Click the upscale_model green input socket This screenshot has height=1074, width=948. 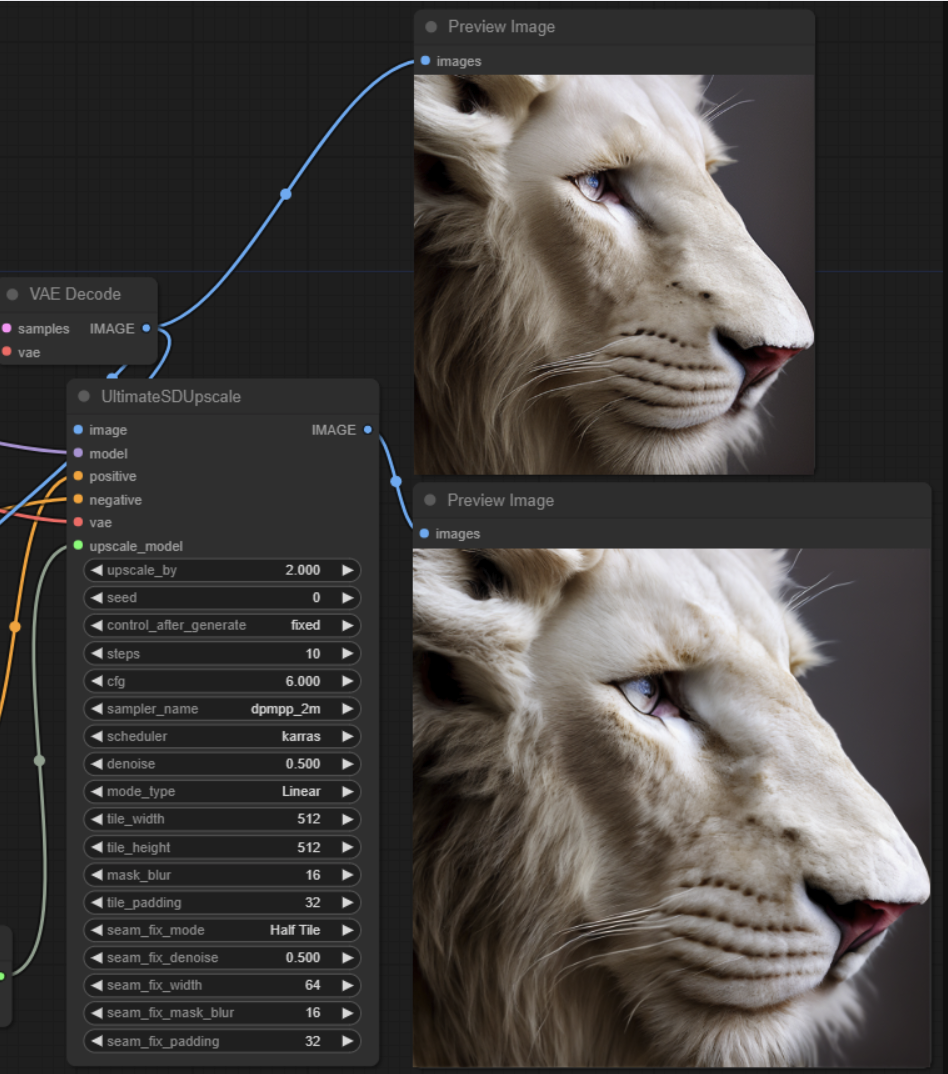[78, 546]
